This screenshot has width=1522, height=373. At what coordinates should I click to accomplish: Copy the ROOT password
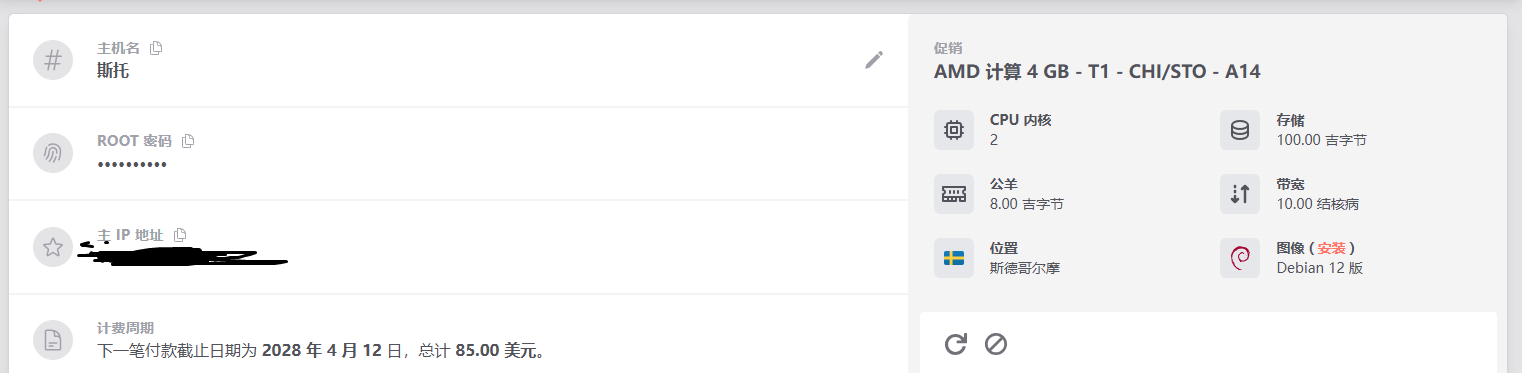tap(188, 141)
